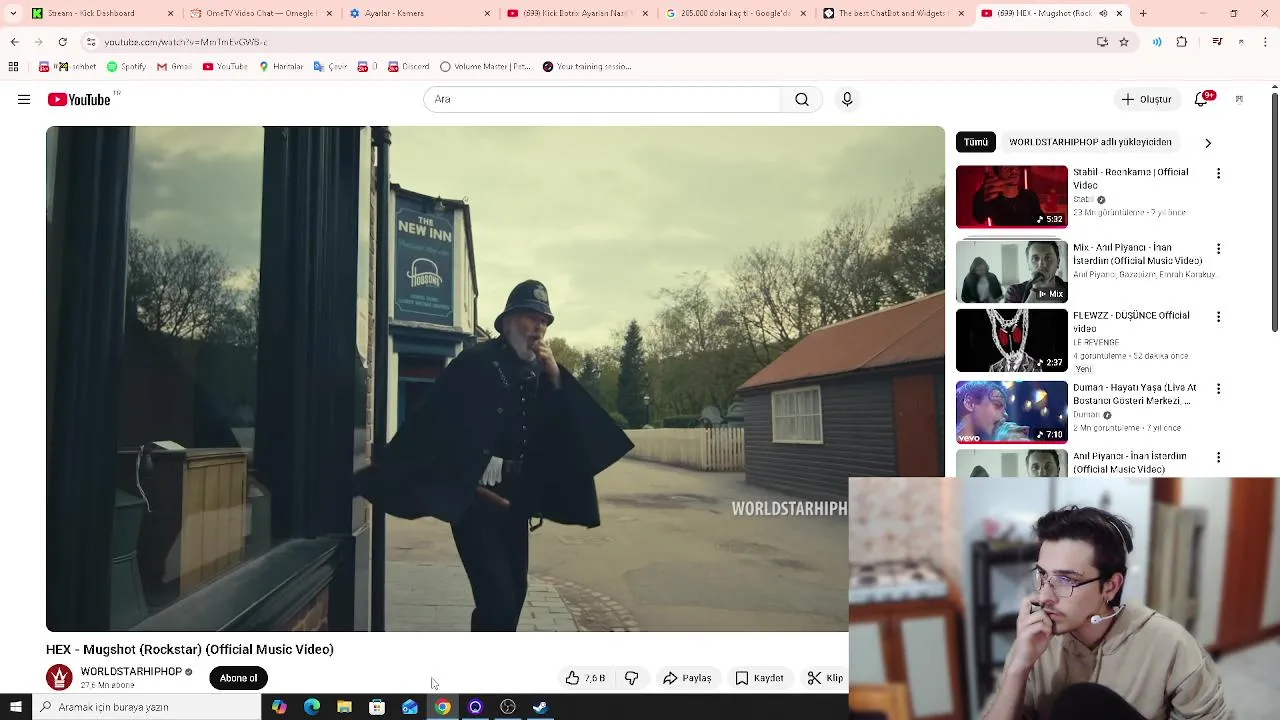Viewport: 1280px width, 720px height.
Task: Open Anıl Piyancı Mix thumbnail
Action: tap(1012, 271)
